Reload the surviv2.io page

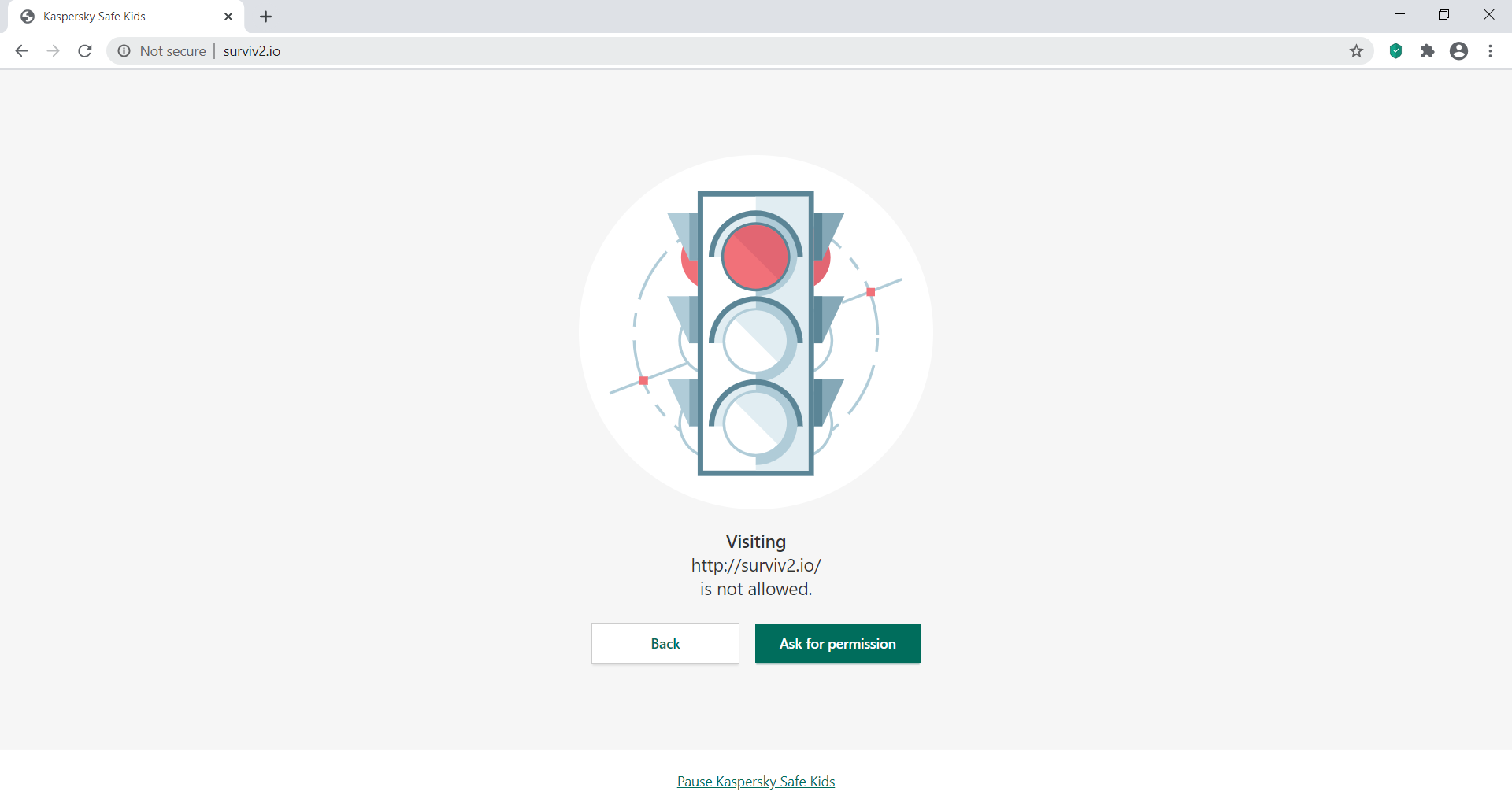click(85, 51)
